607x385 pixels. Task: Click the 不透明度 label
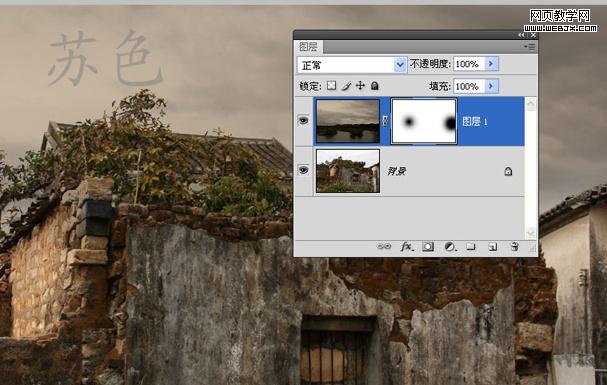(430, 64)
